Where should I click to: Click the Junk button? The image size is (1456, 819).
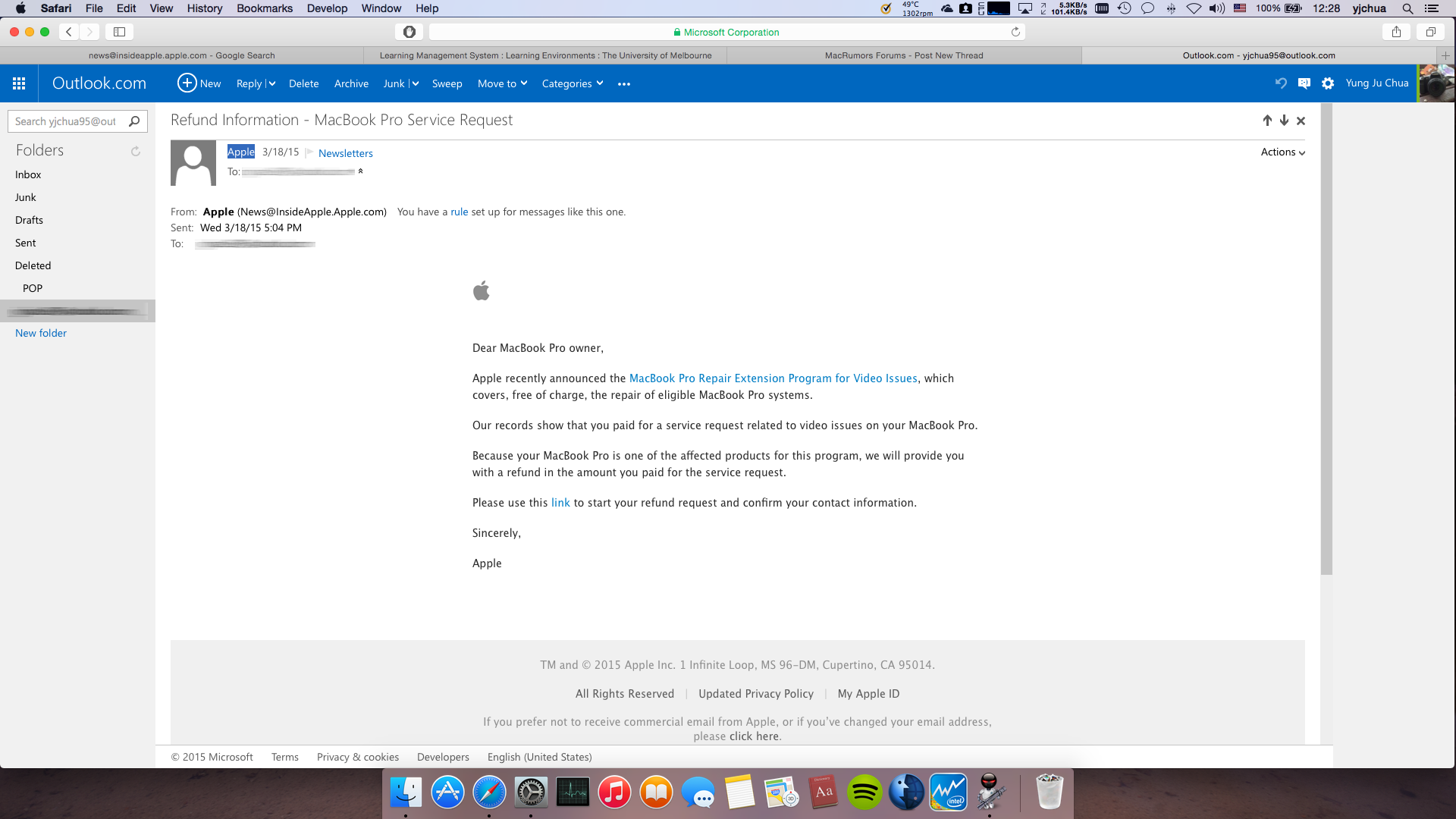pyautogui.click(x=394, y=83)
